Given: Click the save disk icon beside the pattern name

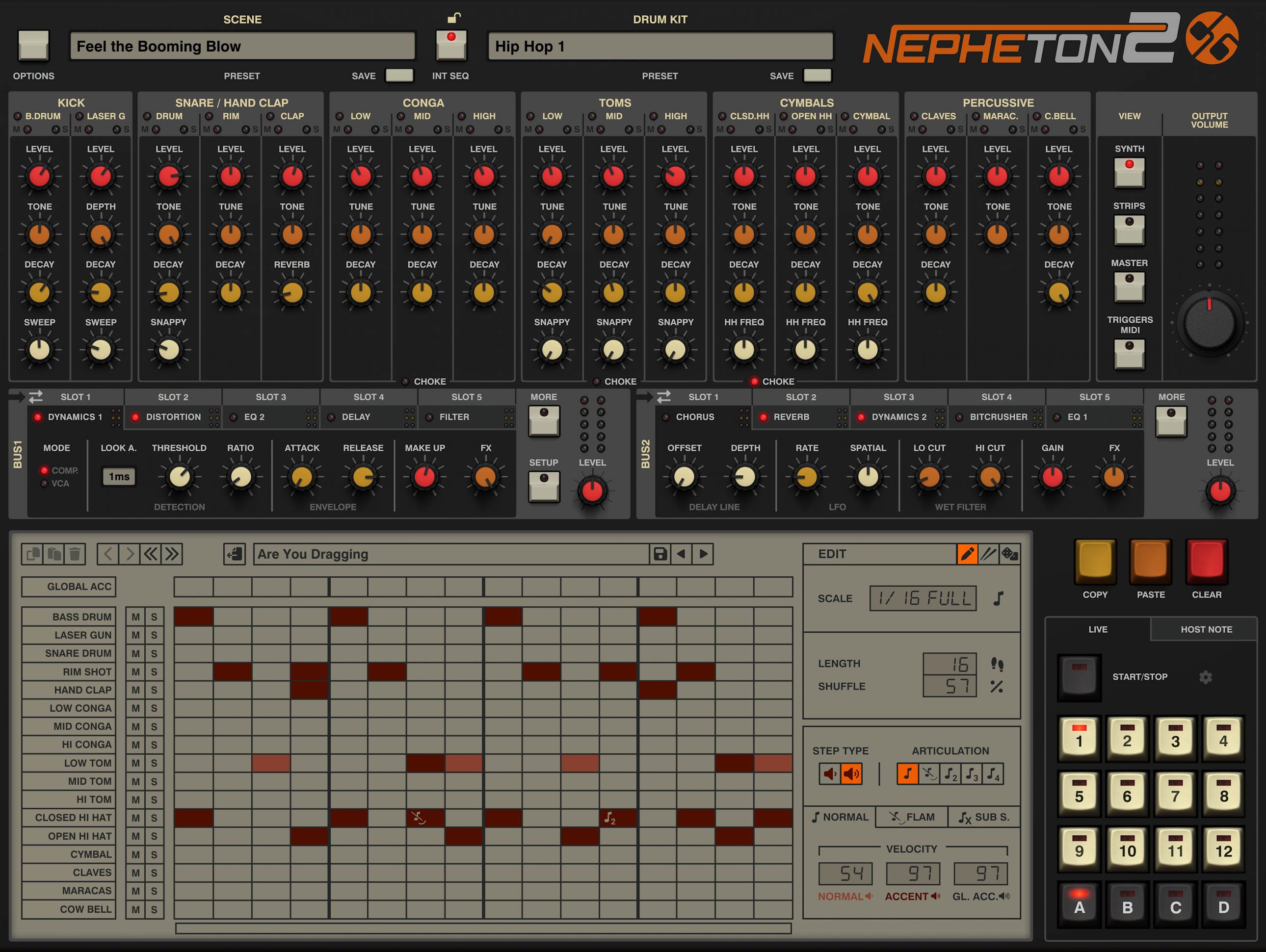Looking at the screenshot, I should pyautogui.click(x=659, y=554).
